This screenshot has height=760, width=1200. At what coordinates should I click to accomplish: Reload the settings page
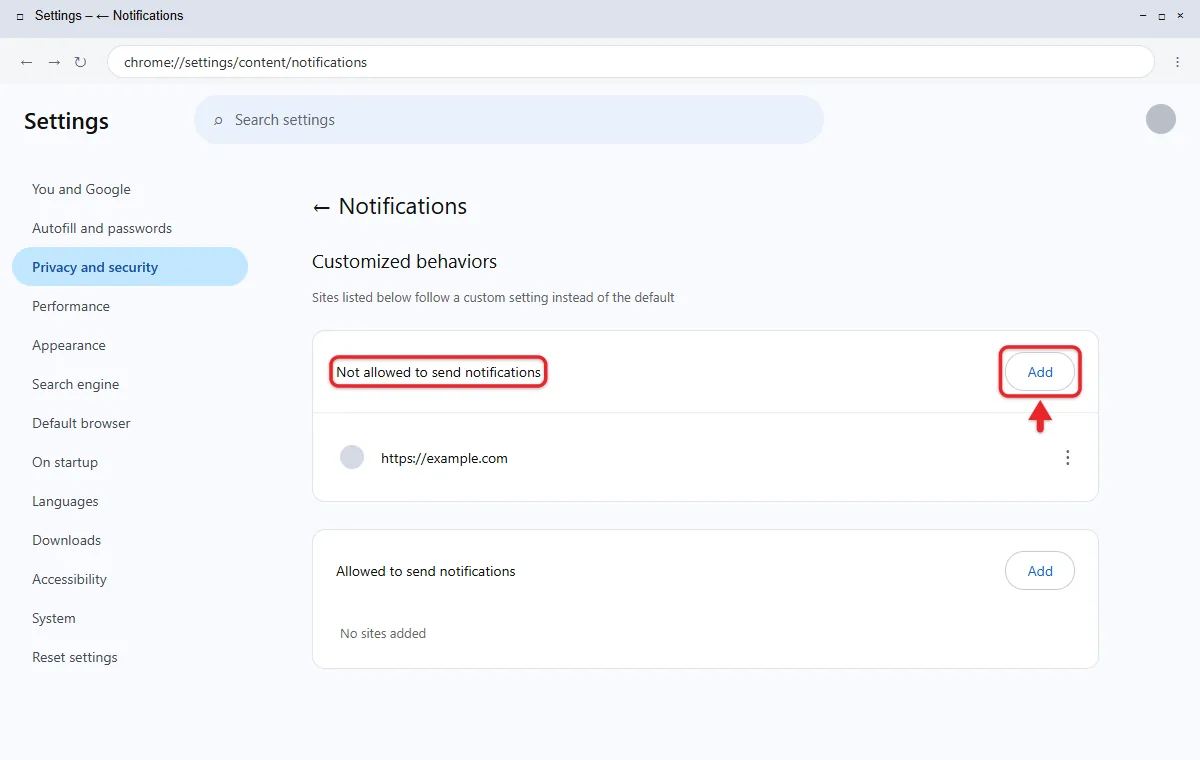coord(80,62)
